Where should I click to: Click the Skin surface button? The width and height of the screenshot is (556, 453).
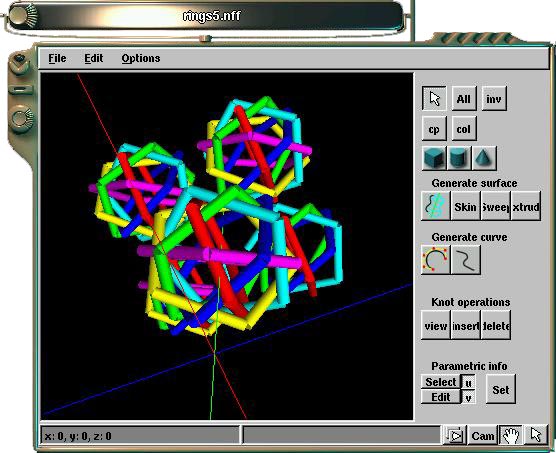point(466,206)
